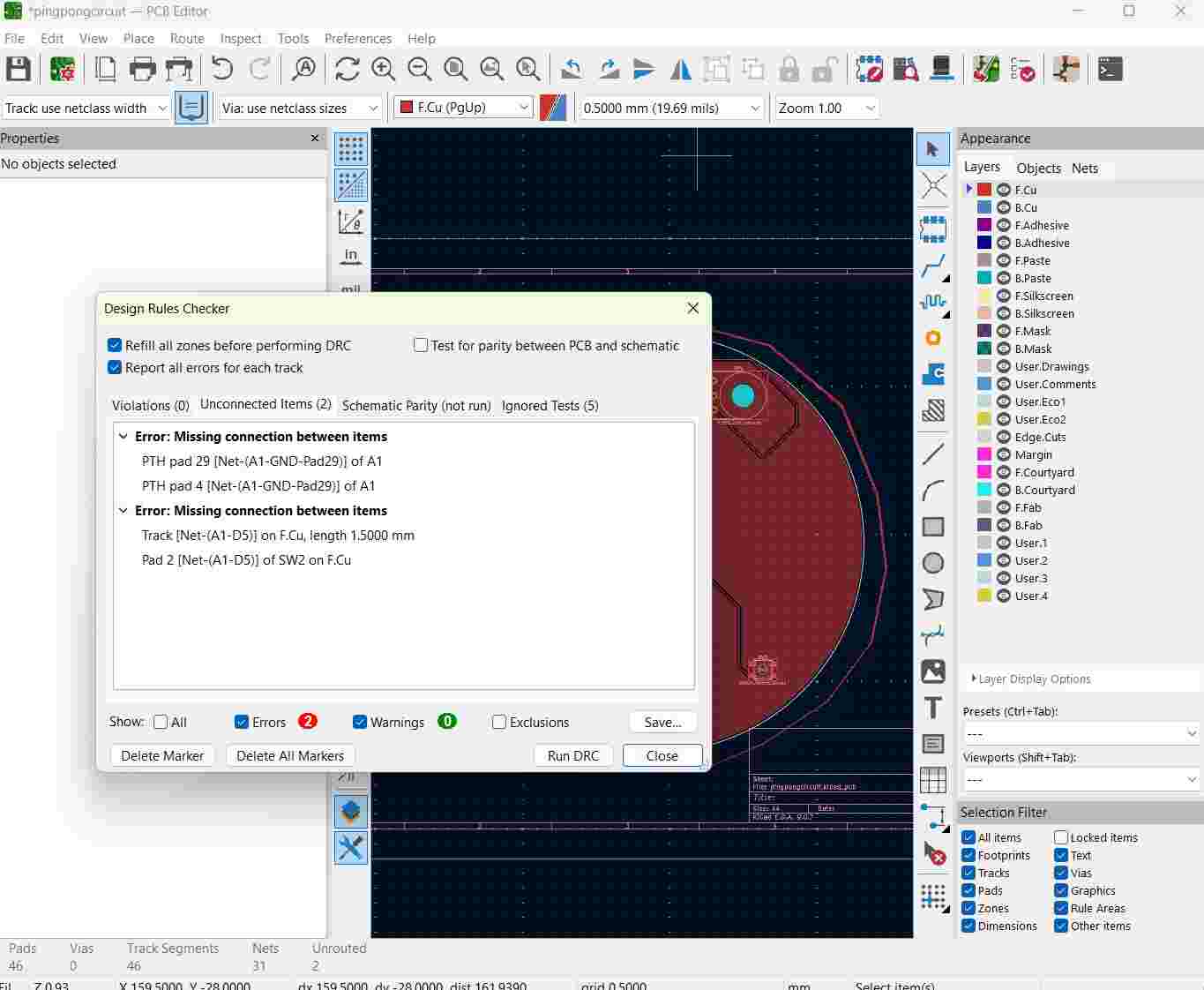Switch to the Violations (0) tab
Screen dimensions: 1204x990
[x=150, y=406]
